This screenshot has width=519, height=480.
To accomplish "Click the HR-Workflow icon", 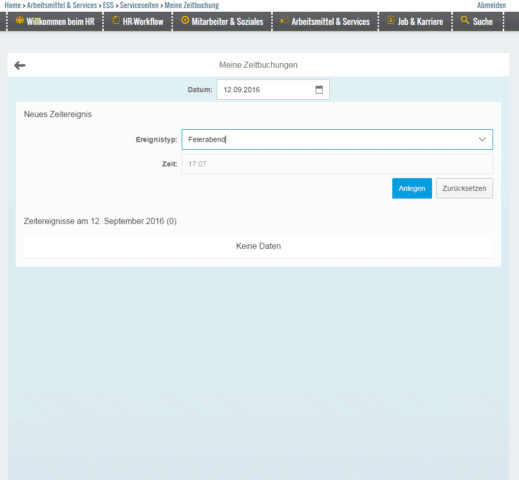I will tap(116, 20).
